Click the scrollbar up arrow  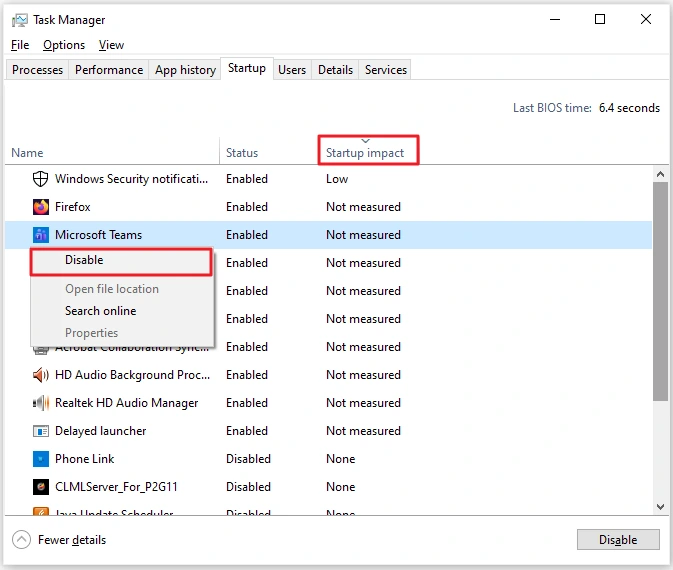coord(661,174)
